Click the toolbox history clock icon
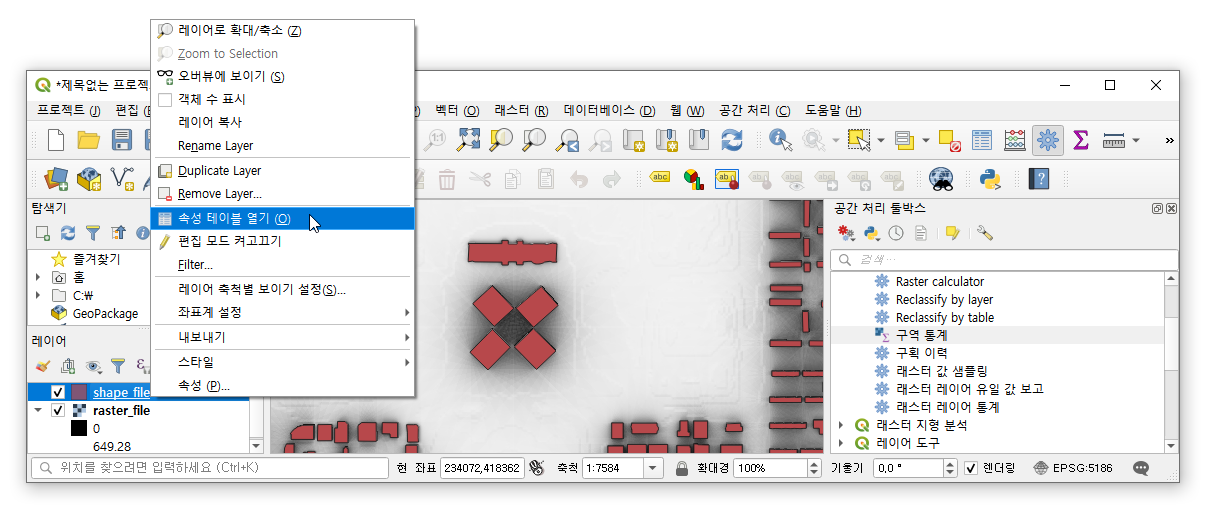Image resolution: width=1212 pixels, height=507 pixels. [895, 233]
